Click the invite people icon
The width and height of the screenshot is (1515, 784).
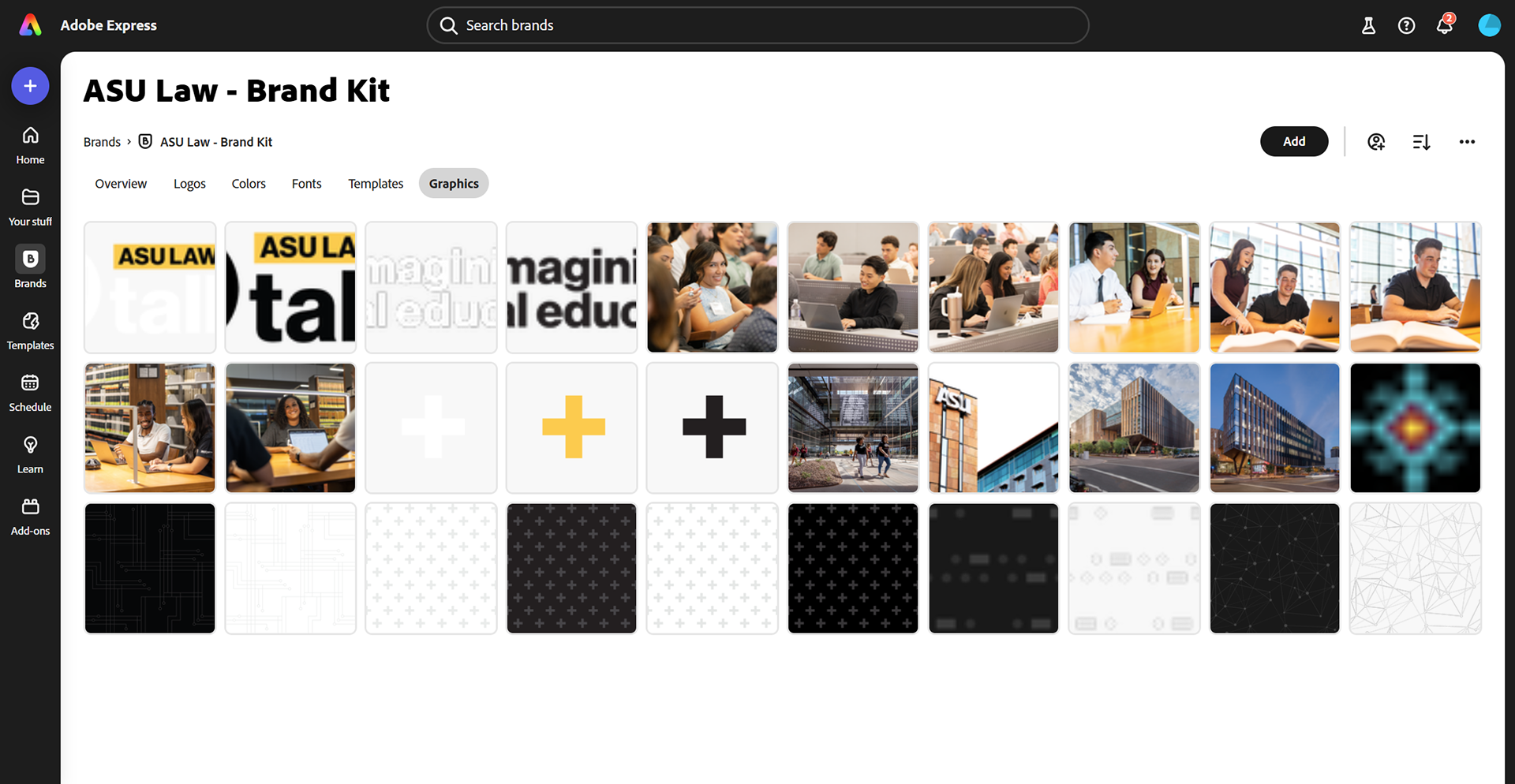pos(1376,142)
